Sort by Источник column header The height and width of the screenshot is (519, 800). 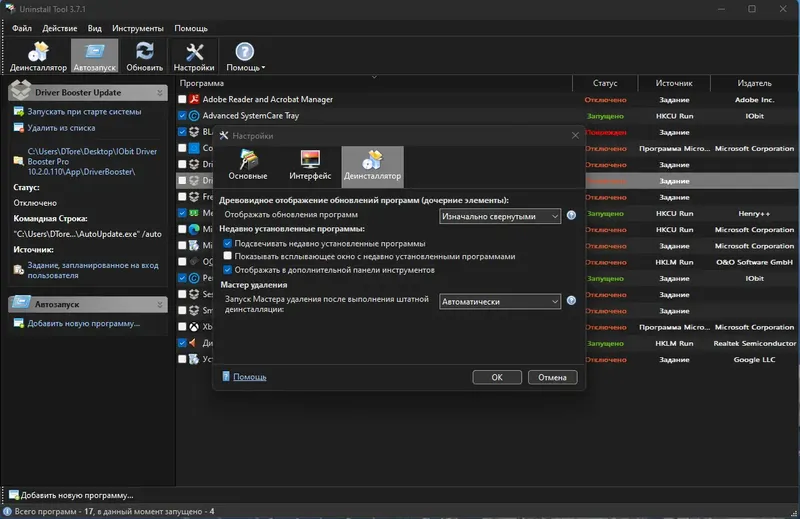pos(674,83)
